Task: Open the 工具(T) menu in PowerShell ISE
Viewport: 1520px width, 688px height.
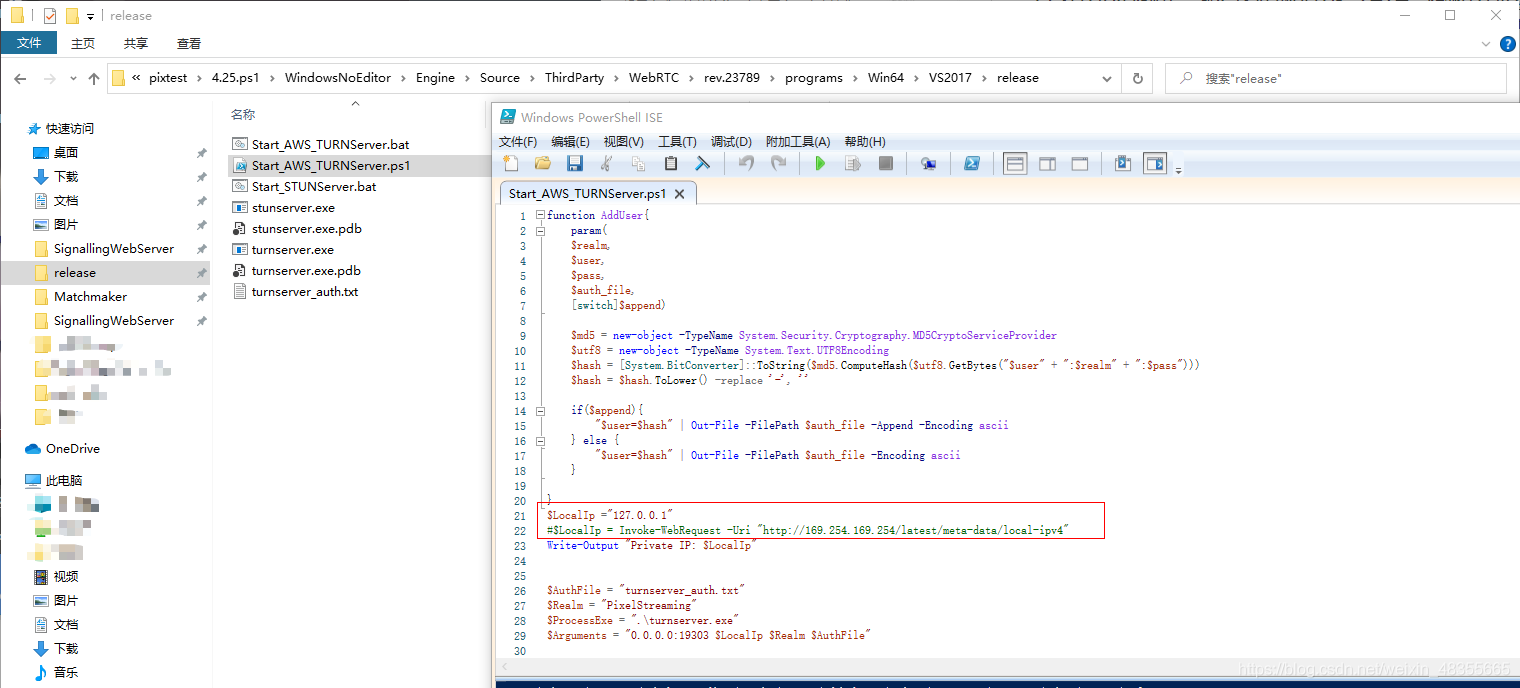Action: pyautogui.click(x=677, y=141)
